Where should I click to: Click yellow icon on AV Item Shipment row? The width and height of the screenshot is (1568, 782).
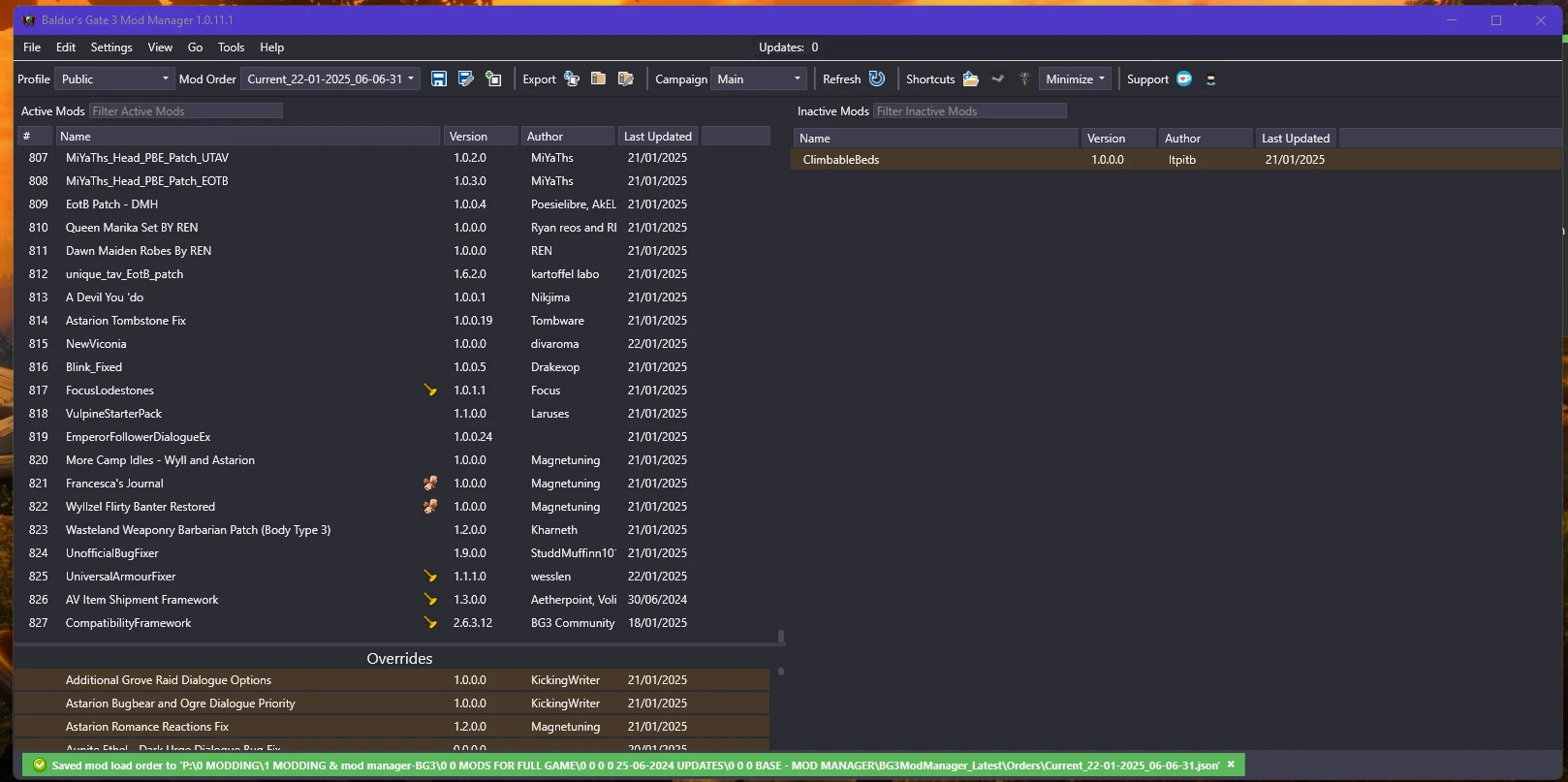tap(430, 599)
